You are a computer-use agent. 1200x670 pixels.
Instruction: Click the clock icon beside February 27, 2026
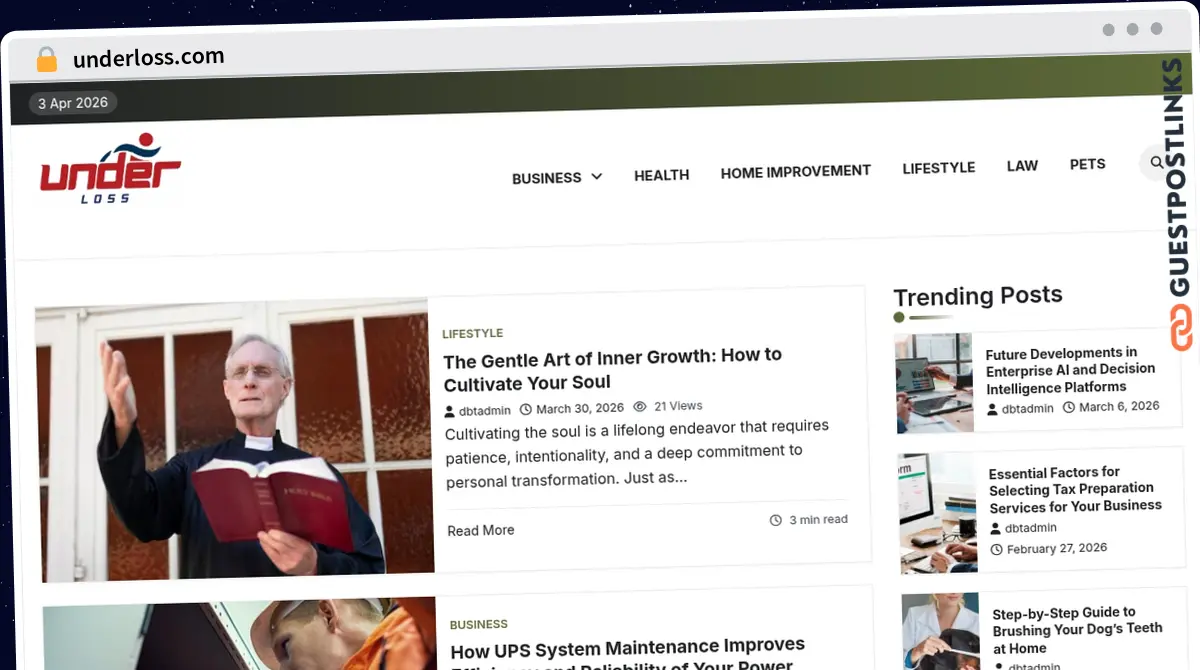tap(996, 549)
